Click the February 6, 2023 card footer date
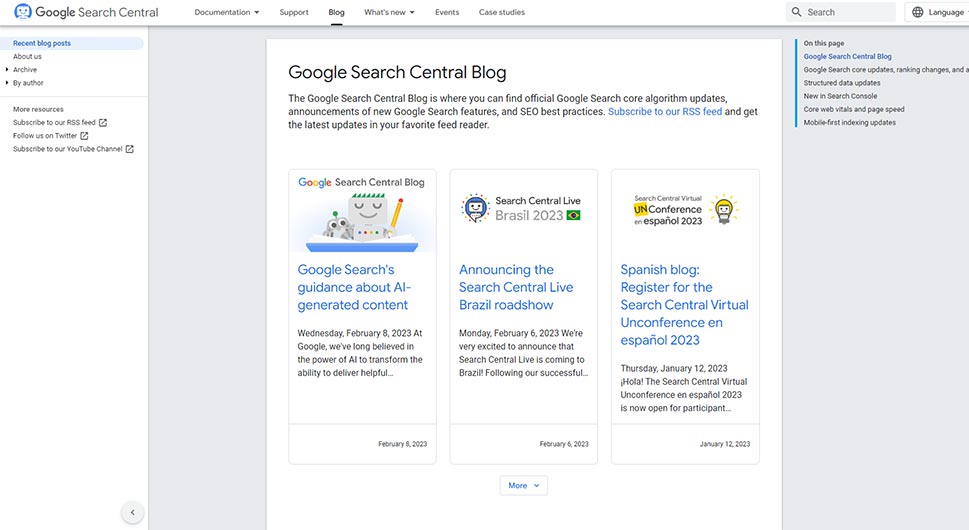This screenshot has height=530, width=969. tap(564, 444)
